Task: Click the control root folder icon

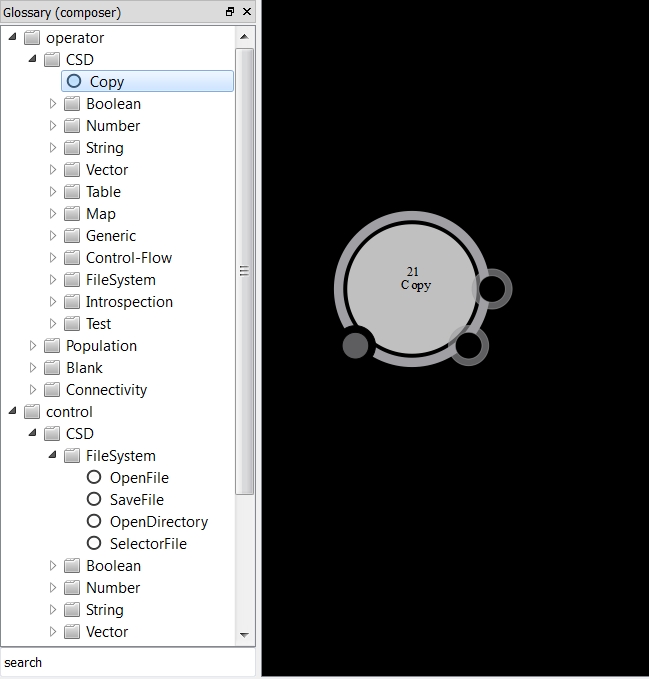Action: pyautogui.click(x=32, y=411)
